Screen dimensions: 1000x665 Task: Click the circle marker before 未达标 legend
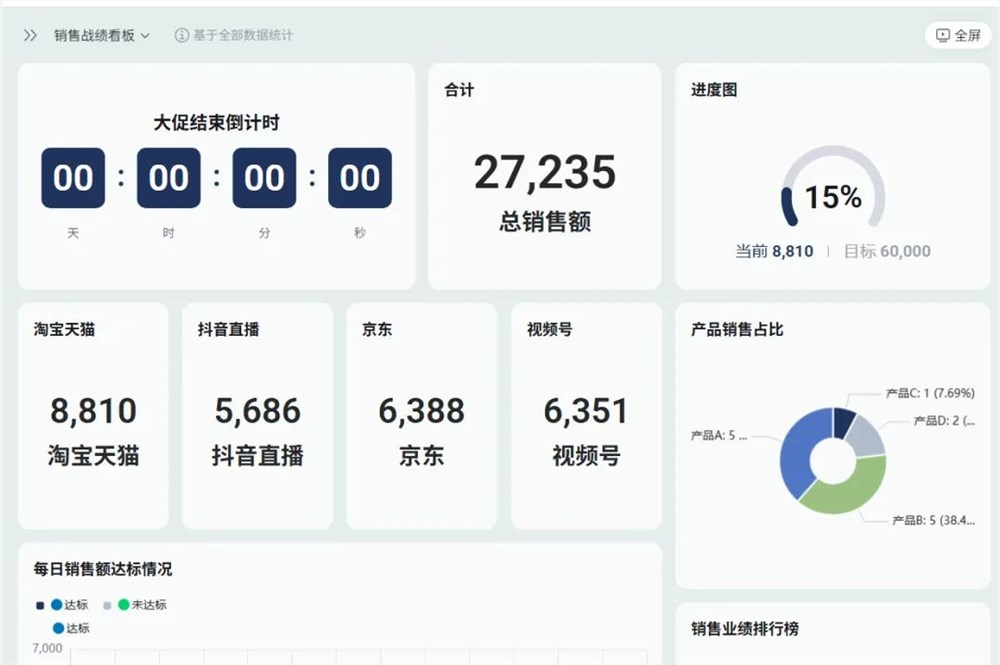[x=121, y=604]
